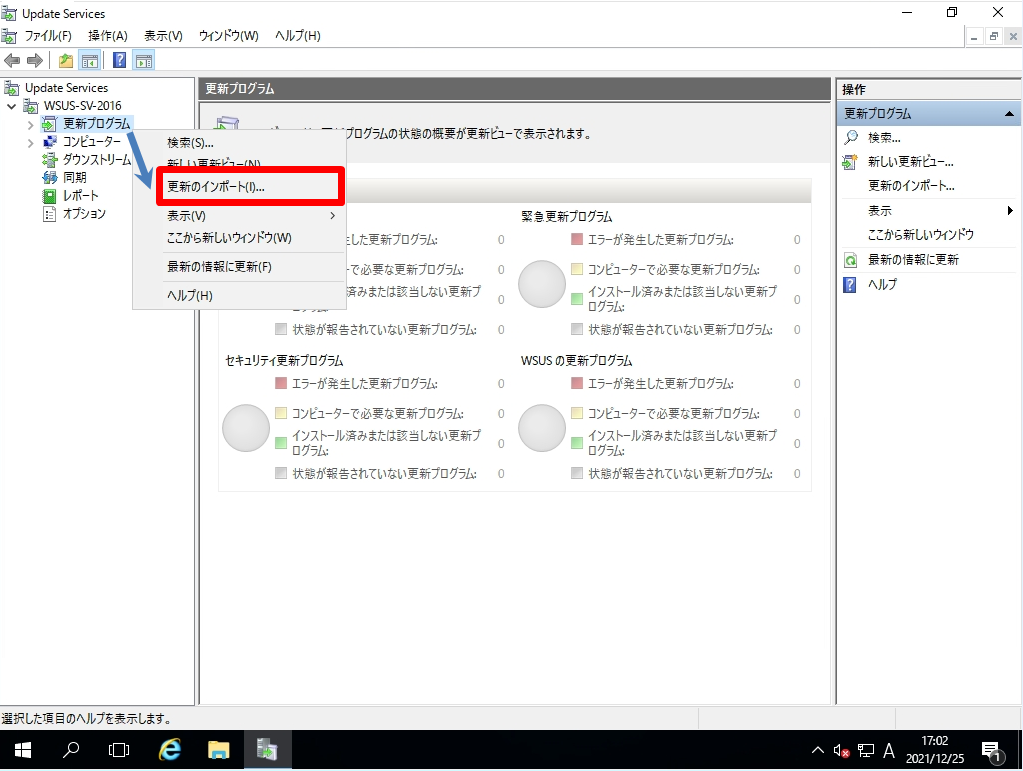Expand the コンピューター tree node chevron

pyautogui.click(x=31, y=142)
